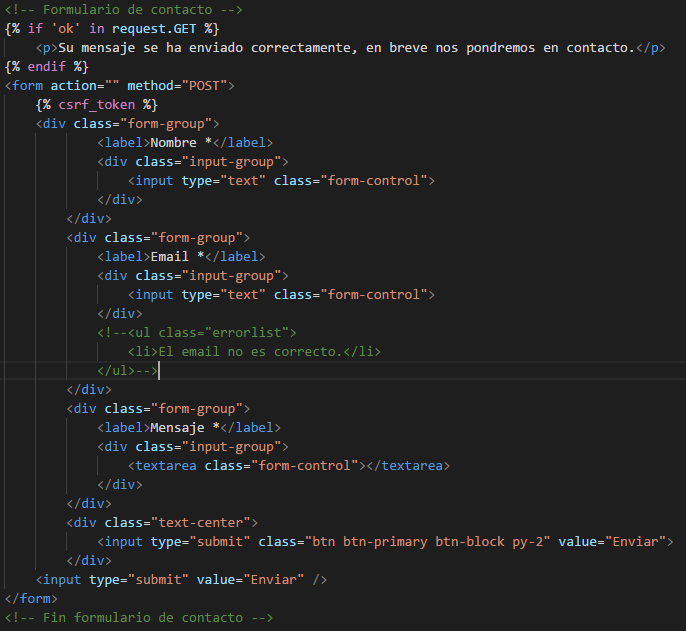
Task: Click the 'endif' template keyword
Action: coord(46,67)
